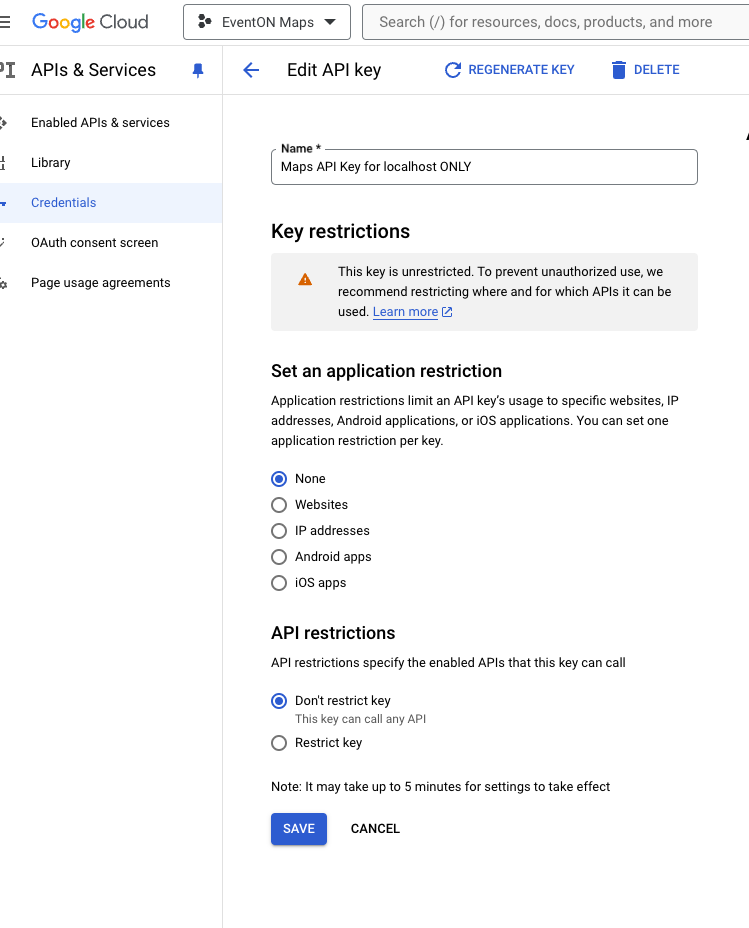Unpin APIs & Services with pin icon
Image resolution: width=749 pixels, height=928 pixels.
coord(198,70)
